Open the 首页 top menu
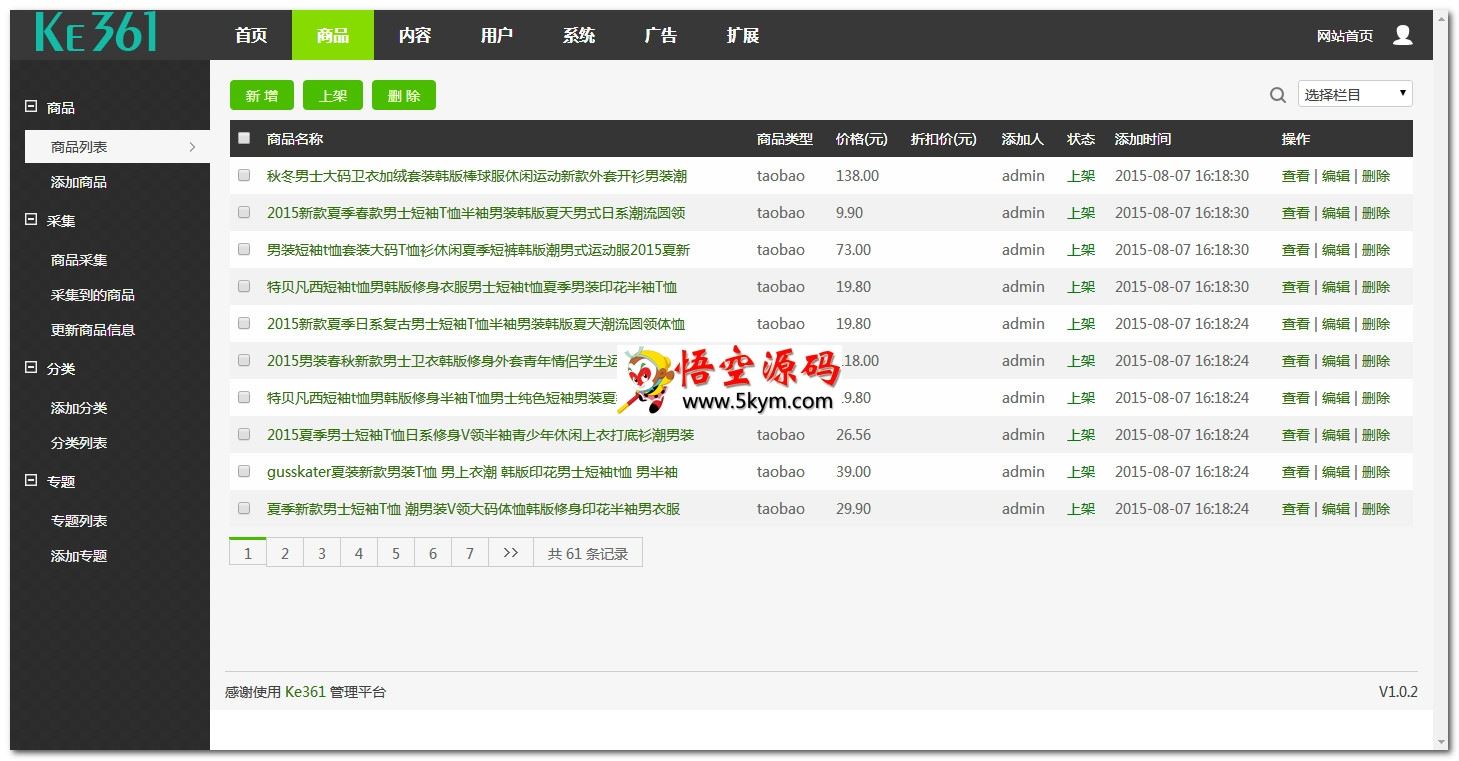The image size is (1459, 761). pyautogui.click(x=251, y=35)
